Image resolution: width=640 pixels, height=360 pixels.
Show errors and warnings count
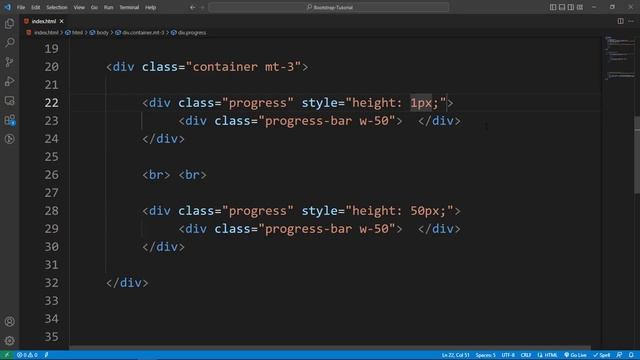pyautogui.click(x=27, y=355)
